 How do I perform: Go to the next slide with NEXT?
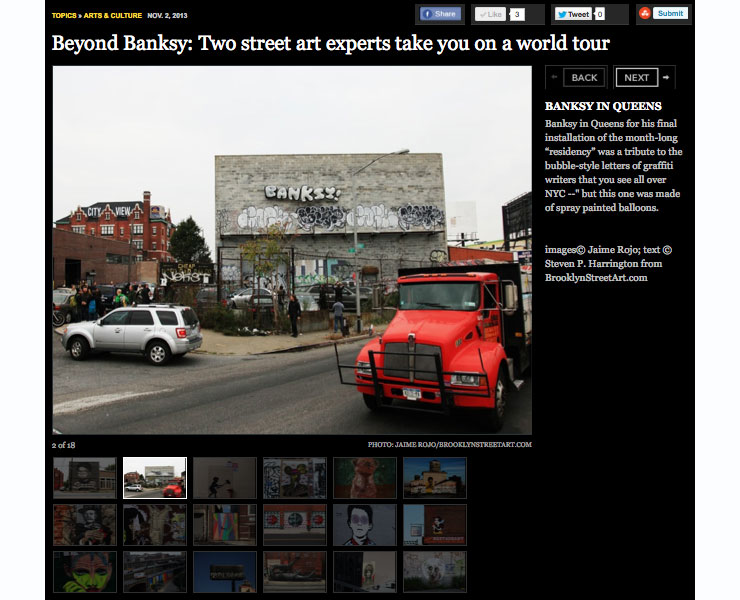tap(636, 77)
